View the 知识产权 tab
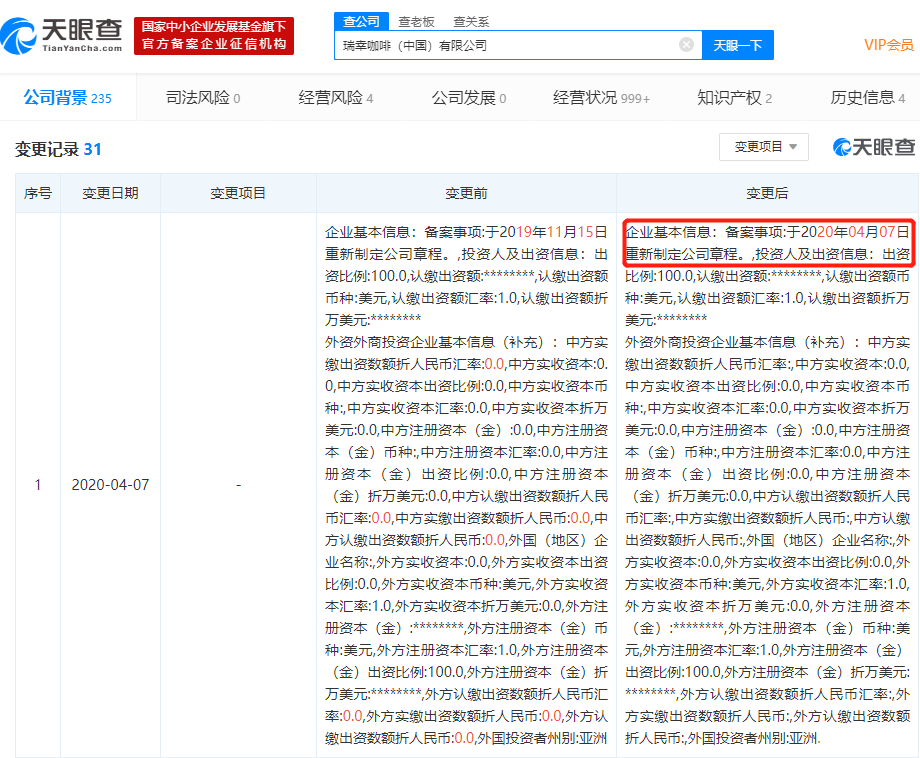The width and height of the screenshot is (920, 758). [x=734, y=98]
